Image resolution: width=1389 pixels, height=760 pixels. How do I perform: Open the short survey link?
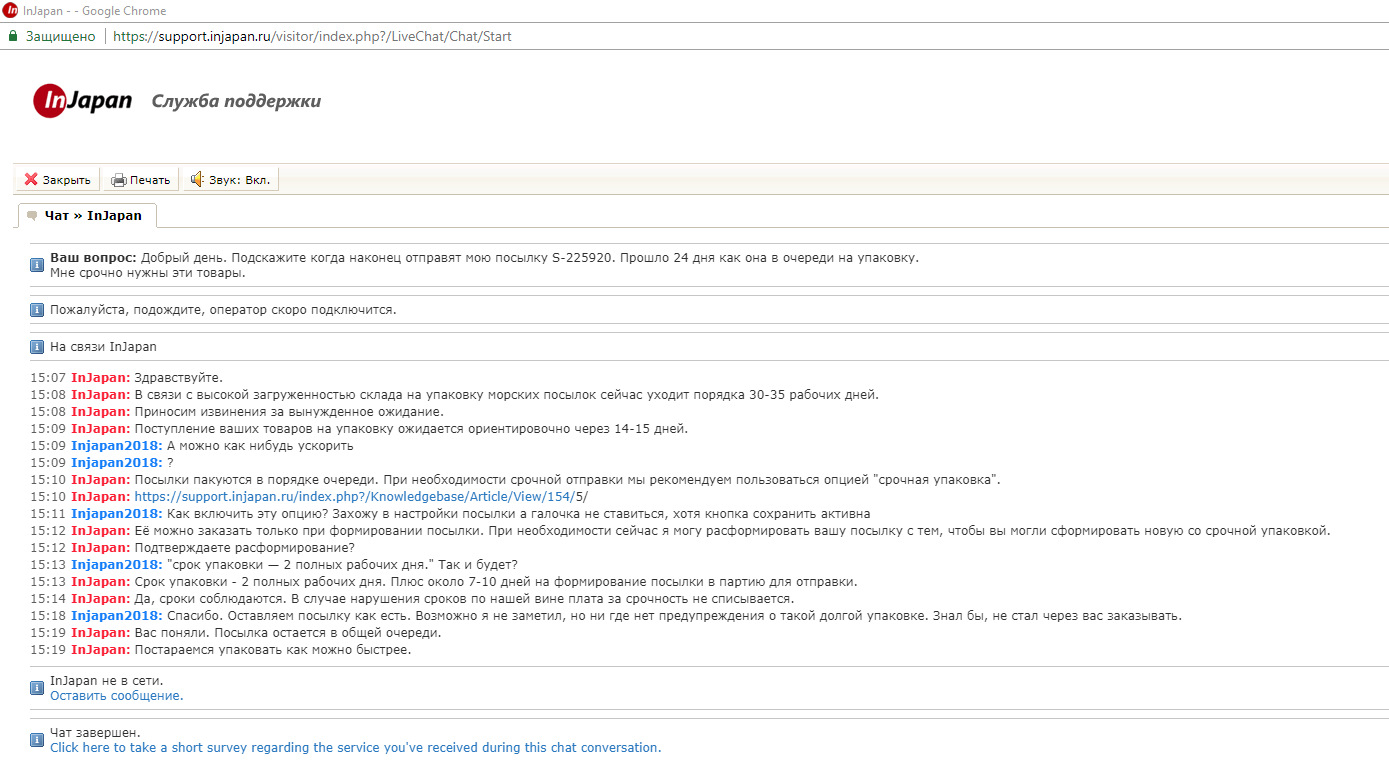[355, 747]
